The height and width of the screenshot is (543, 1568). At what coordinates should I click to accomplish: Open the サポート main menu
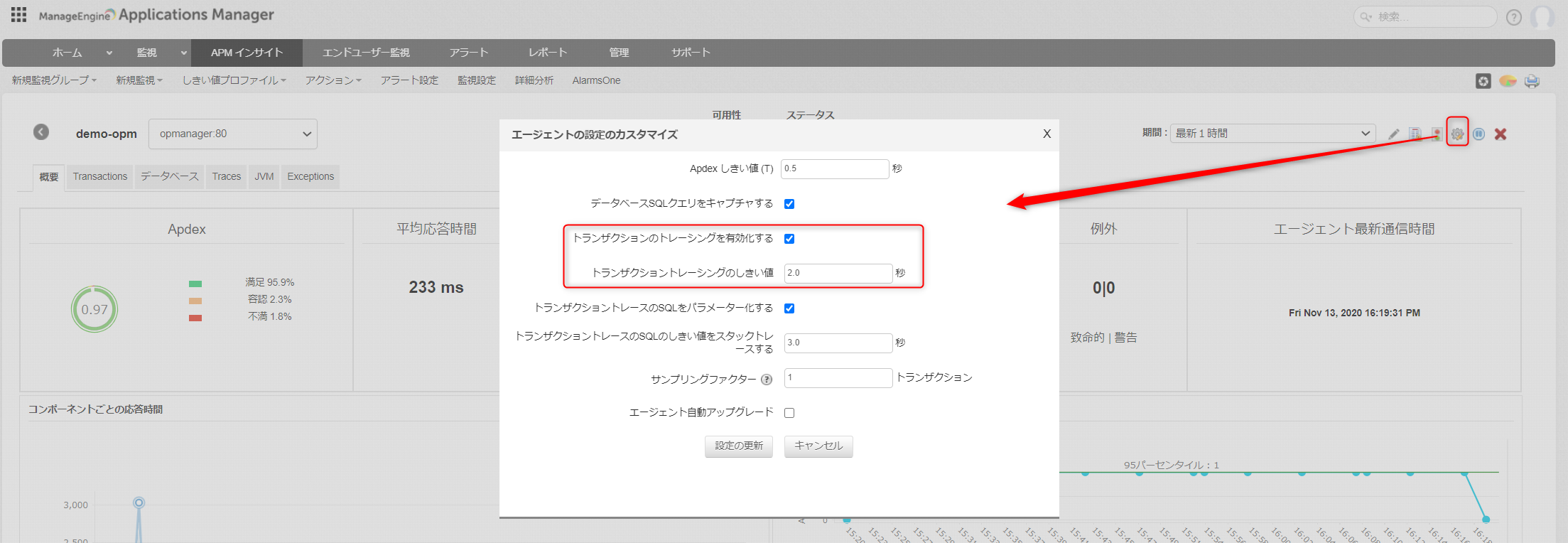(691, 53)
